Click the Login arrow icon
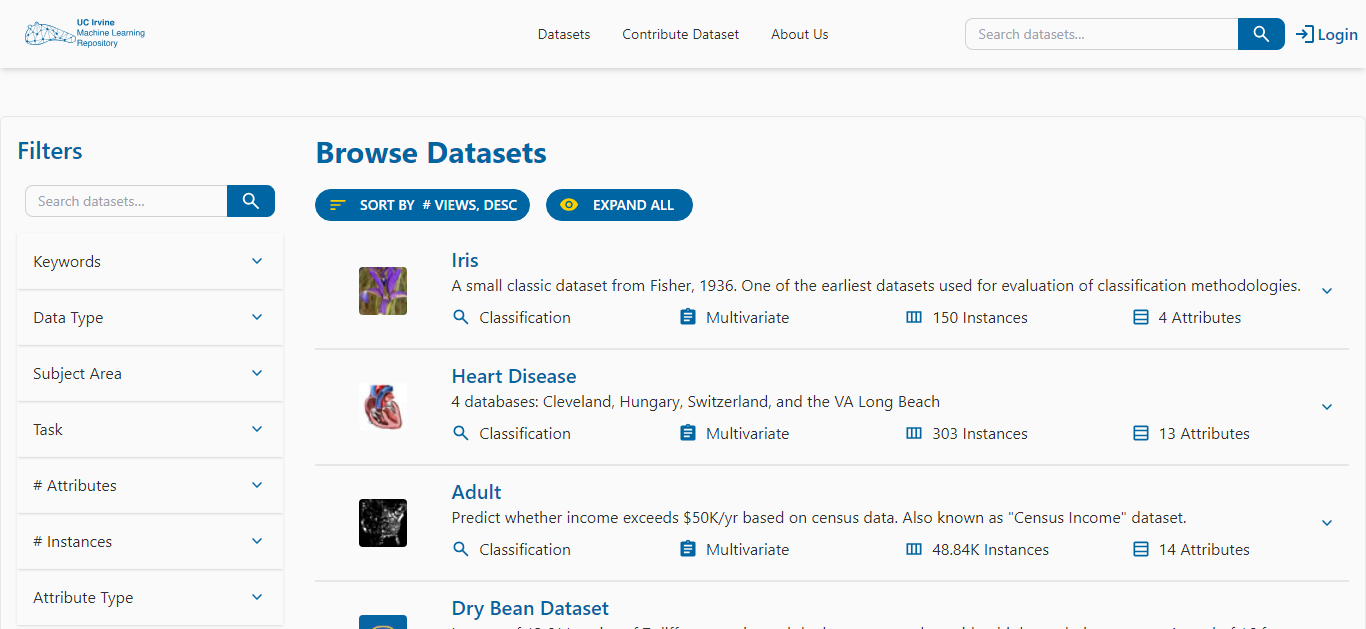 click(x=1304, y=34)
